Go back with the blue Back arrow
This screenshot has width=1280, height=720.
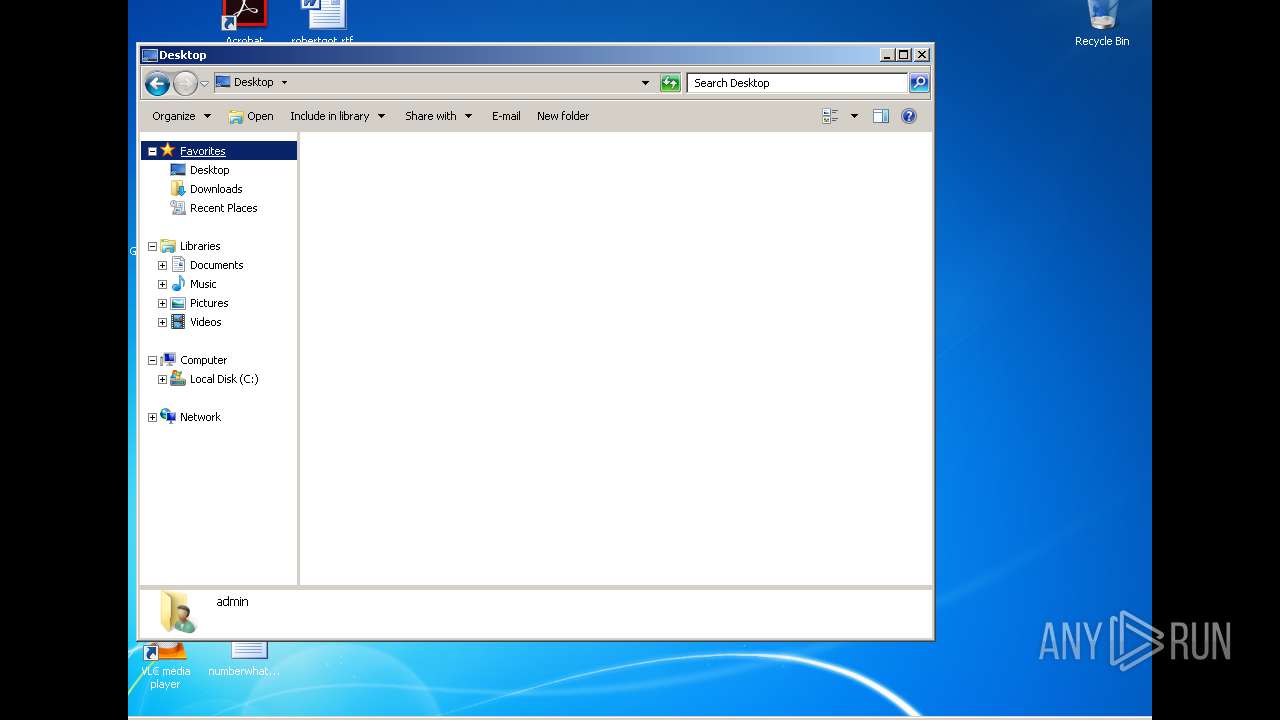(157, 83)
